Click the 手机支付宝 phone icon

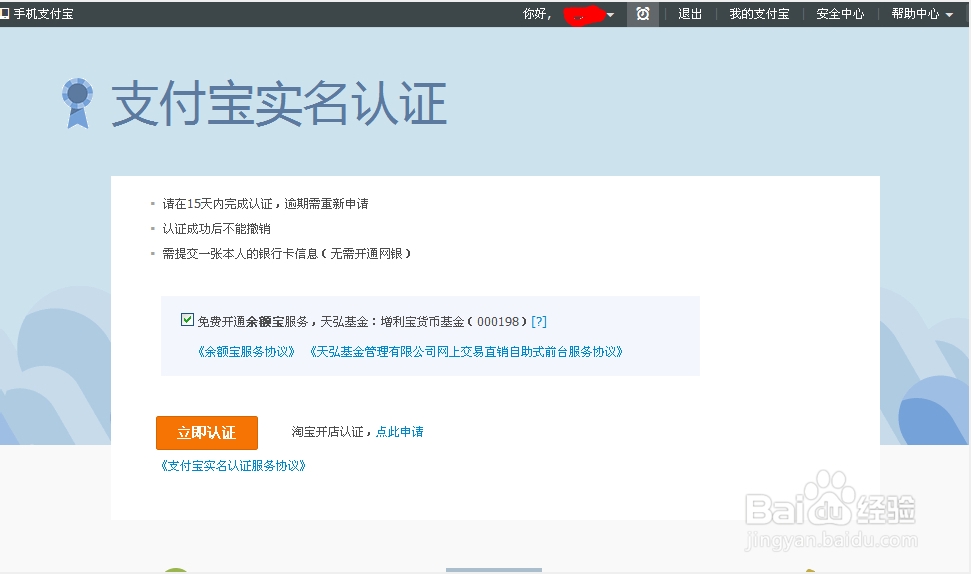click(x=4, y=13)
